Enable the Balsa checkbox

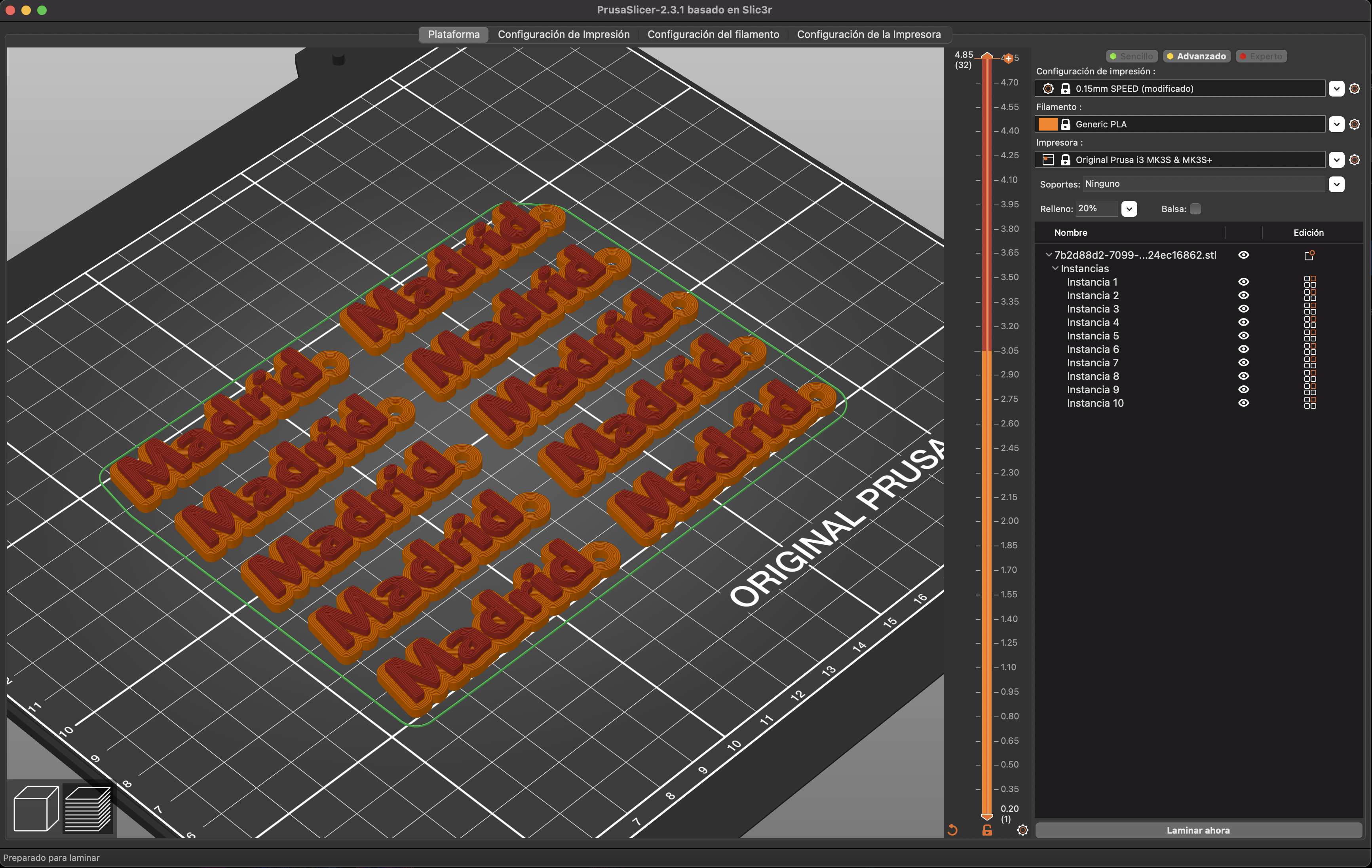point(1195,209)
